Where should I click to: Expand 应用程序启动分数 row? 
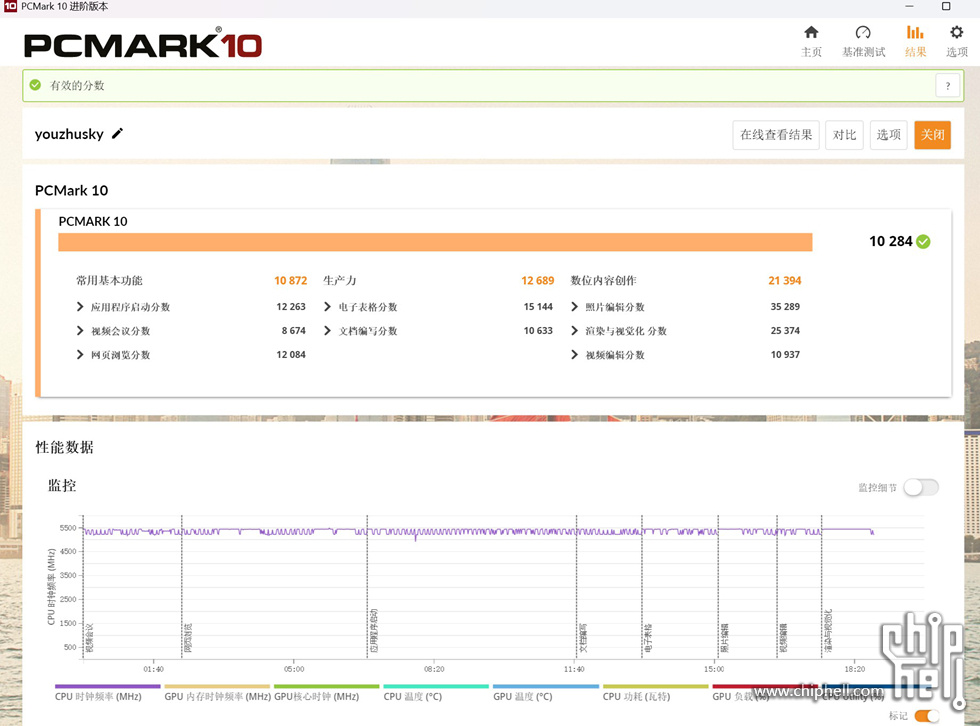pyautogui.click(x=81, y=307)
